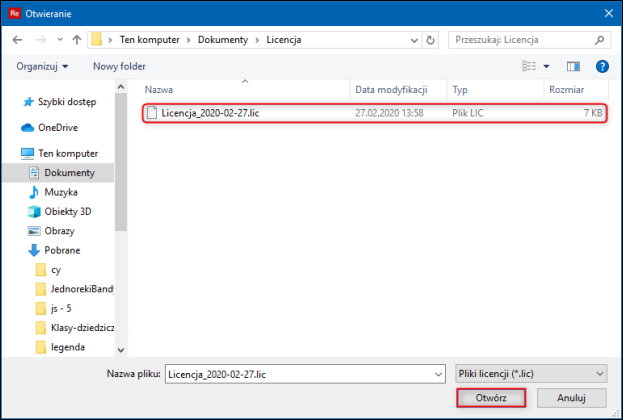Open help with the question mark icon

(602, 66)
